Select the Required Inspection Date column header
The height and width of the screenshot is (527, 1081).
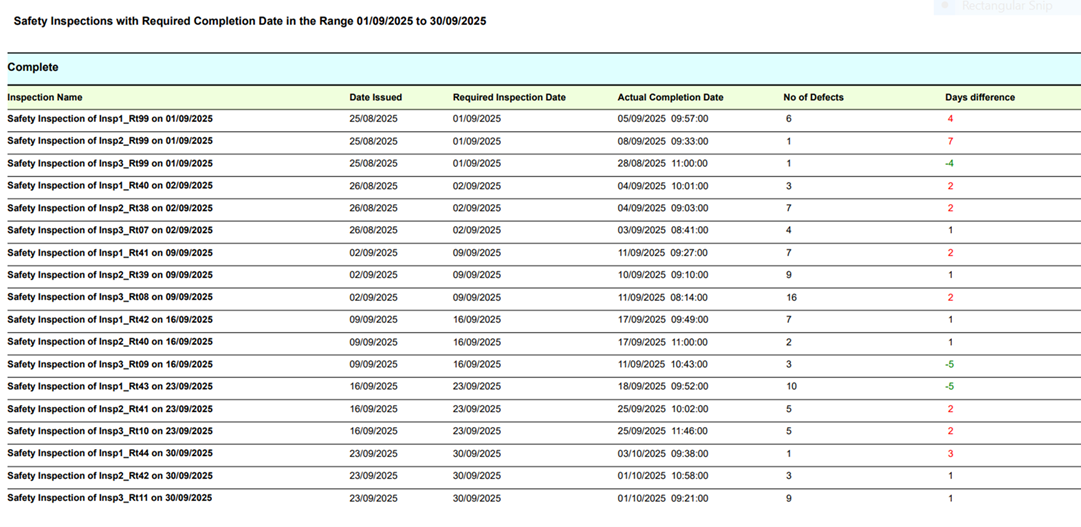(509, 98)
